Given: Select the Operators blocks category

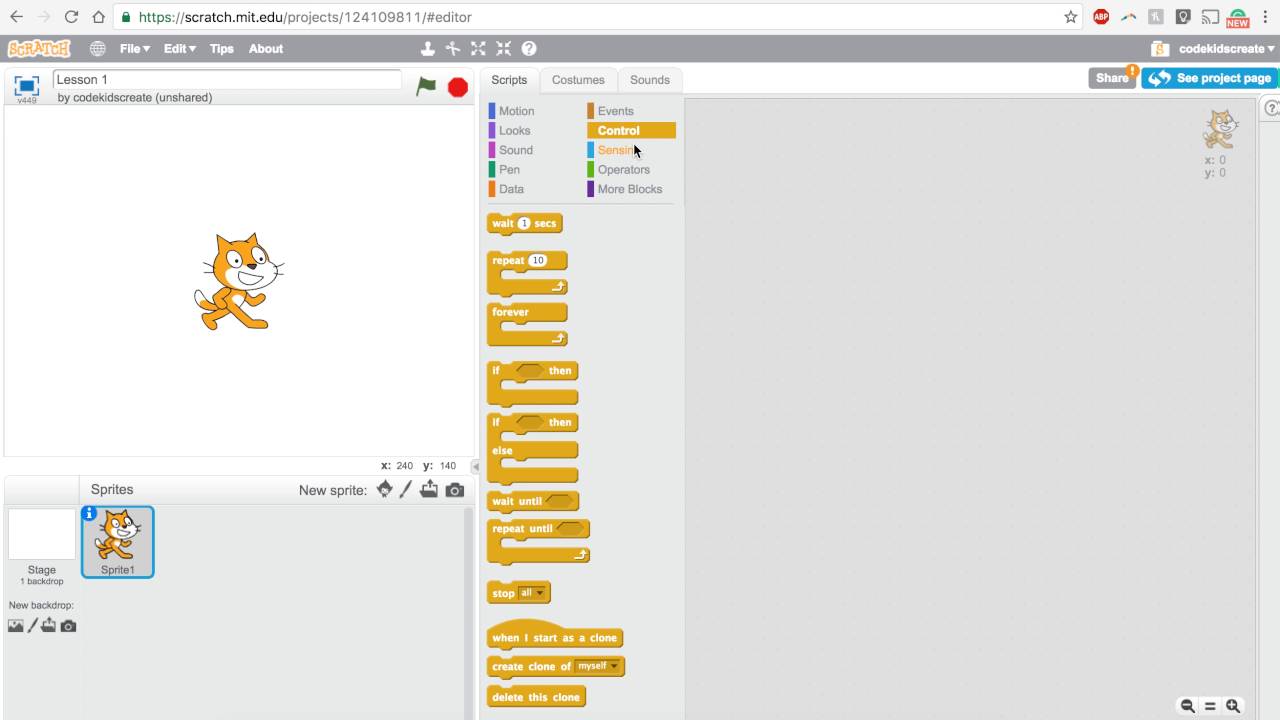Looking at the screenshot, I should (623, 169).
